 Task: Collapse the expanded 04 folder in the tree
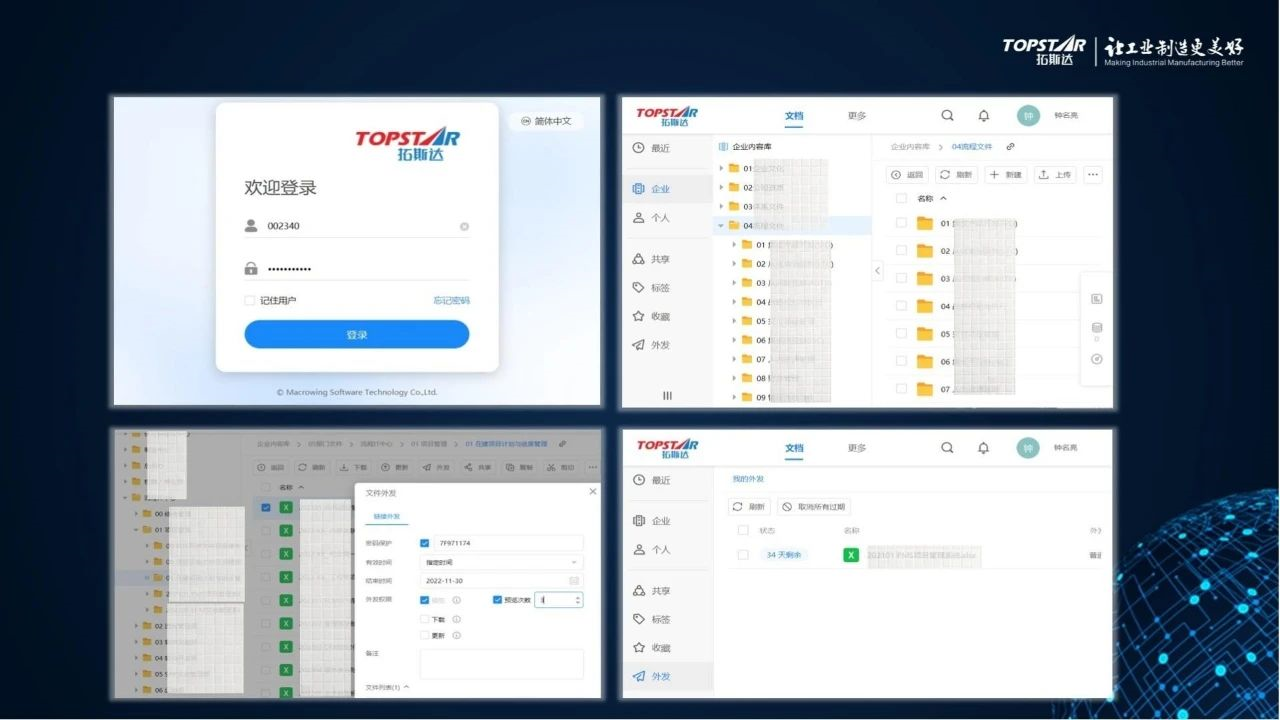pos(720,226)
